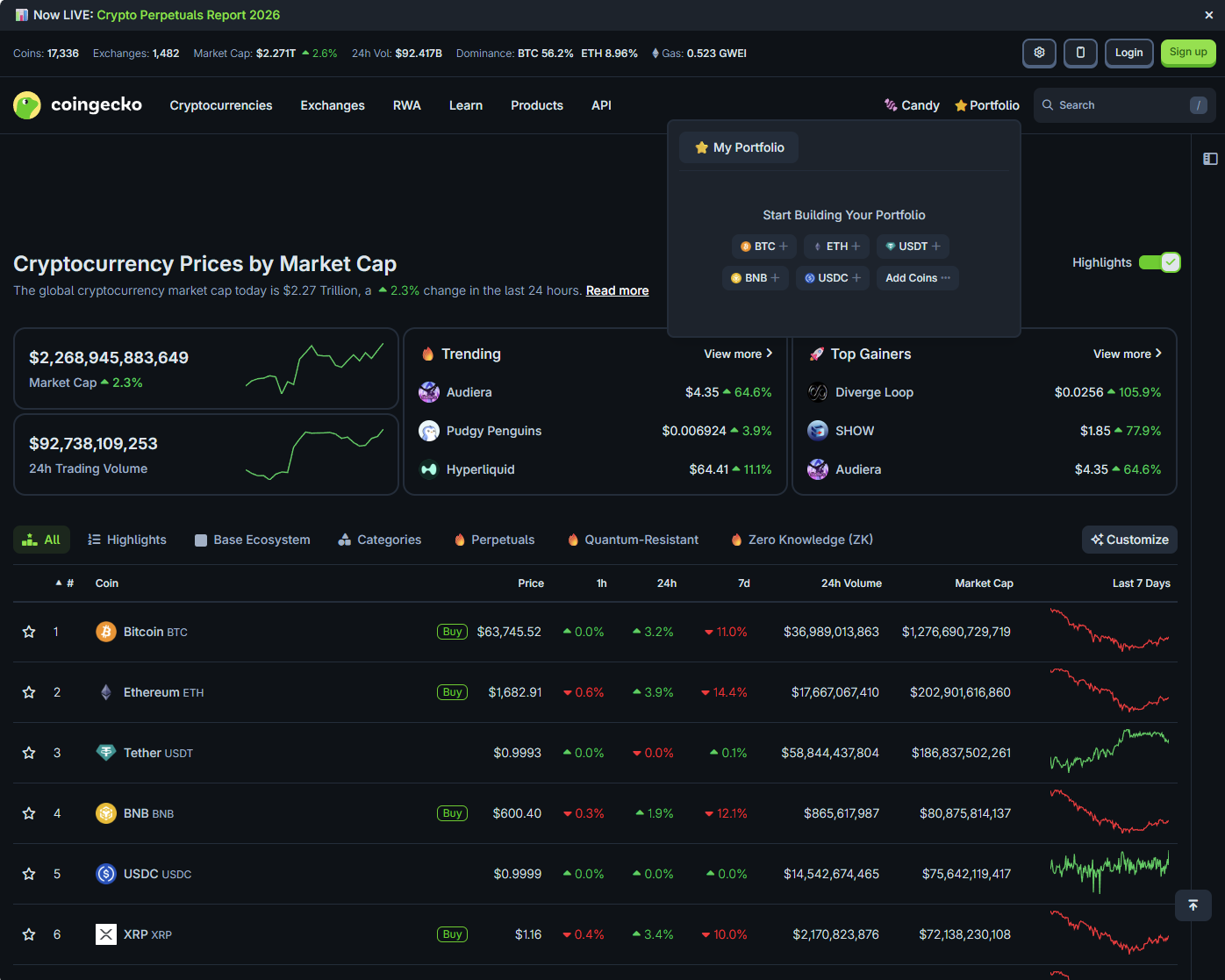
Task: Open the Cryptocurrencies menu
Action: [221, 105]
